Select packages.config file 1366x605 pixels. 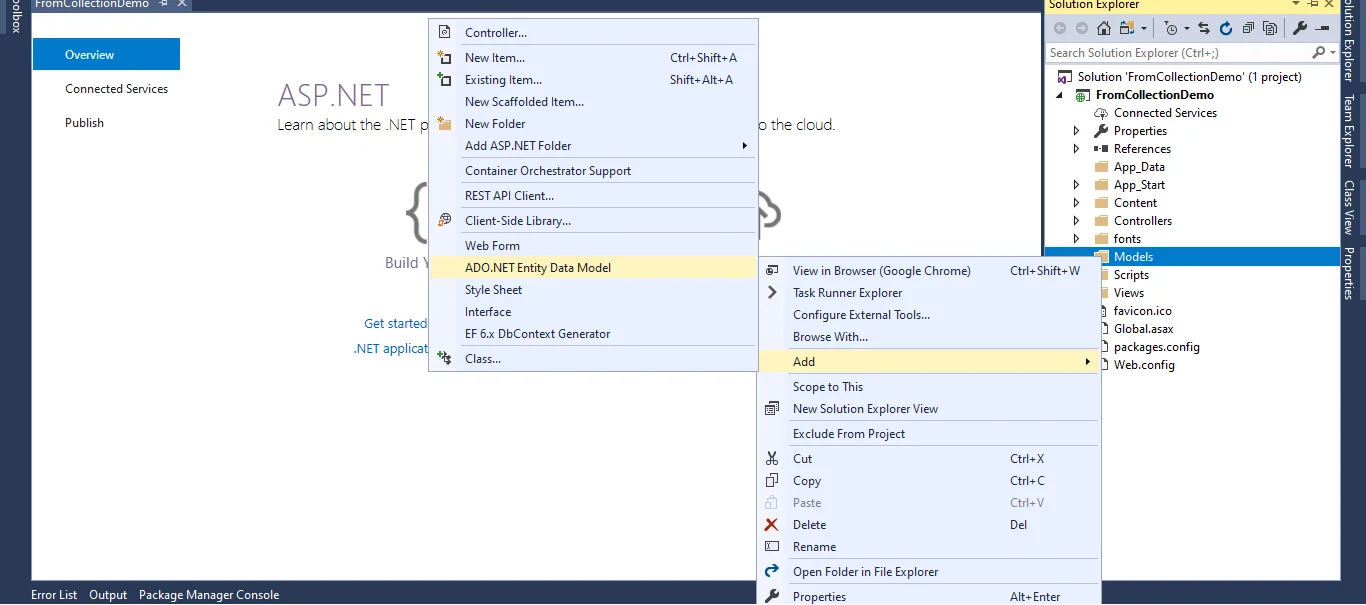coord(1156,347)
